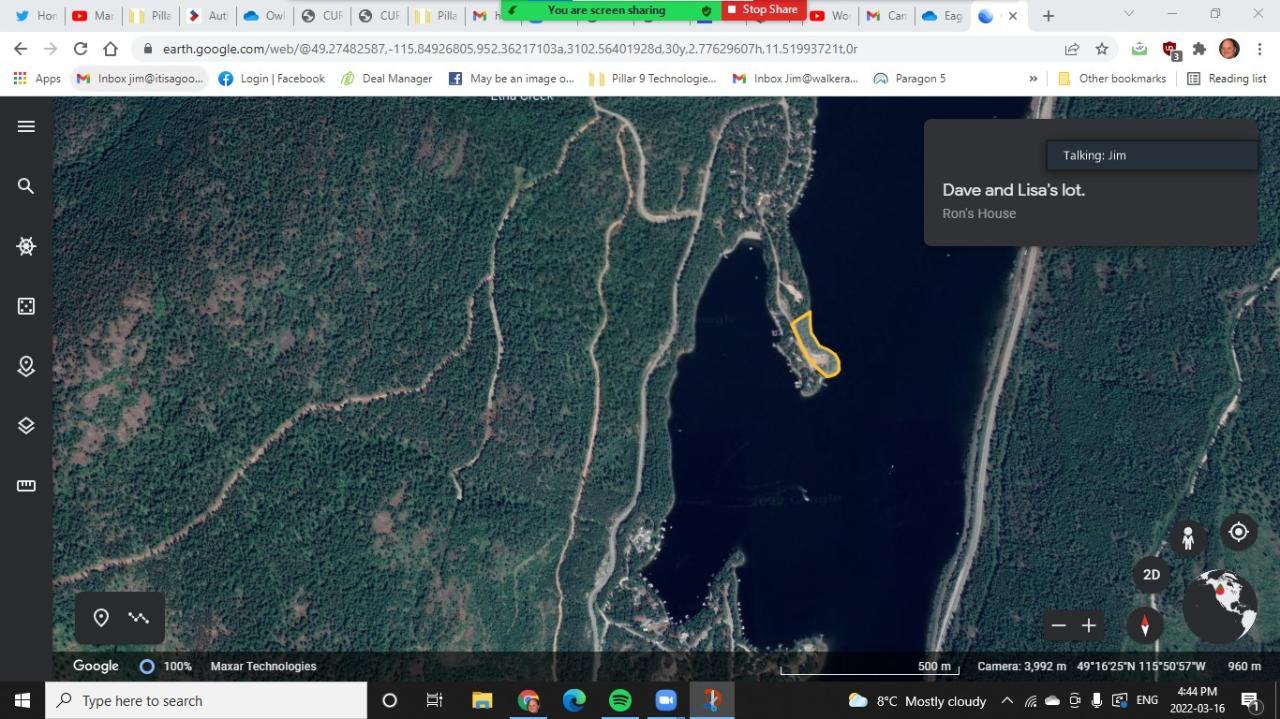Zoom out with the minus button
This screenshot has width=1280, height=719.
(1059, 626)
